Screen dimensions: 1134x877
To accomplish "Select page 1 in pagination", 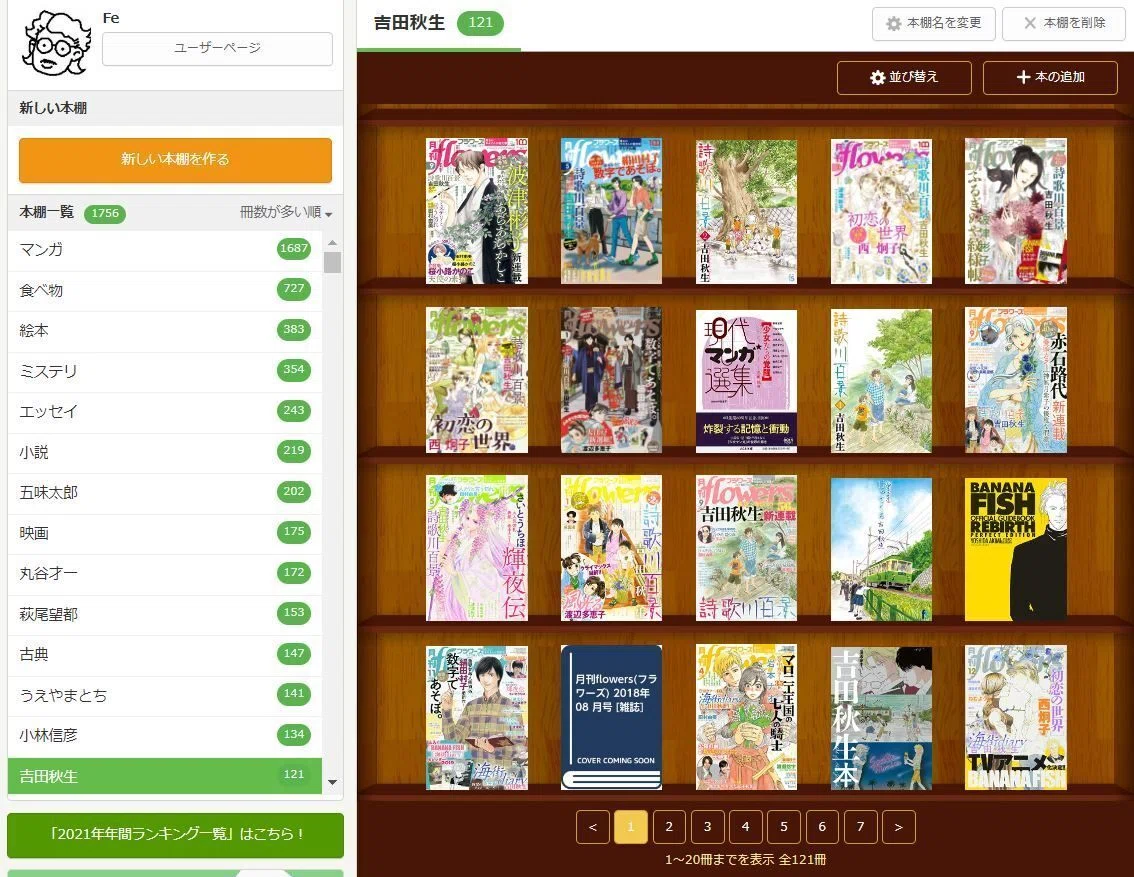I will coord(631,827).
